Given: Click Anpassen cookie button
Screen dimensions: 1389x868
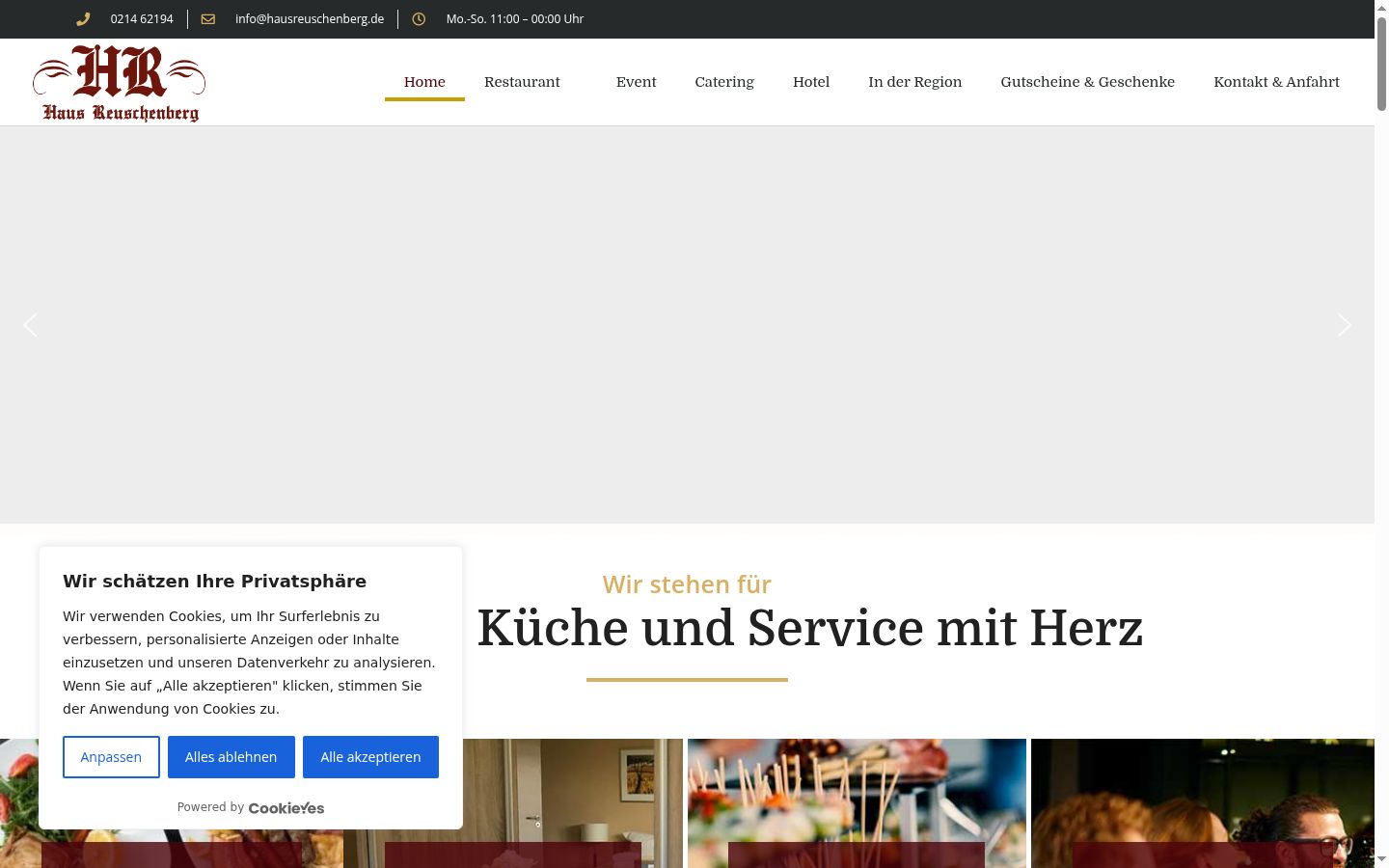Looking at the screenshot, I should (x=111, y=757).
